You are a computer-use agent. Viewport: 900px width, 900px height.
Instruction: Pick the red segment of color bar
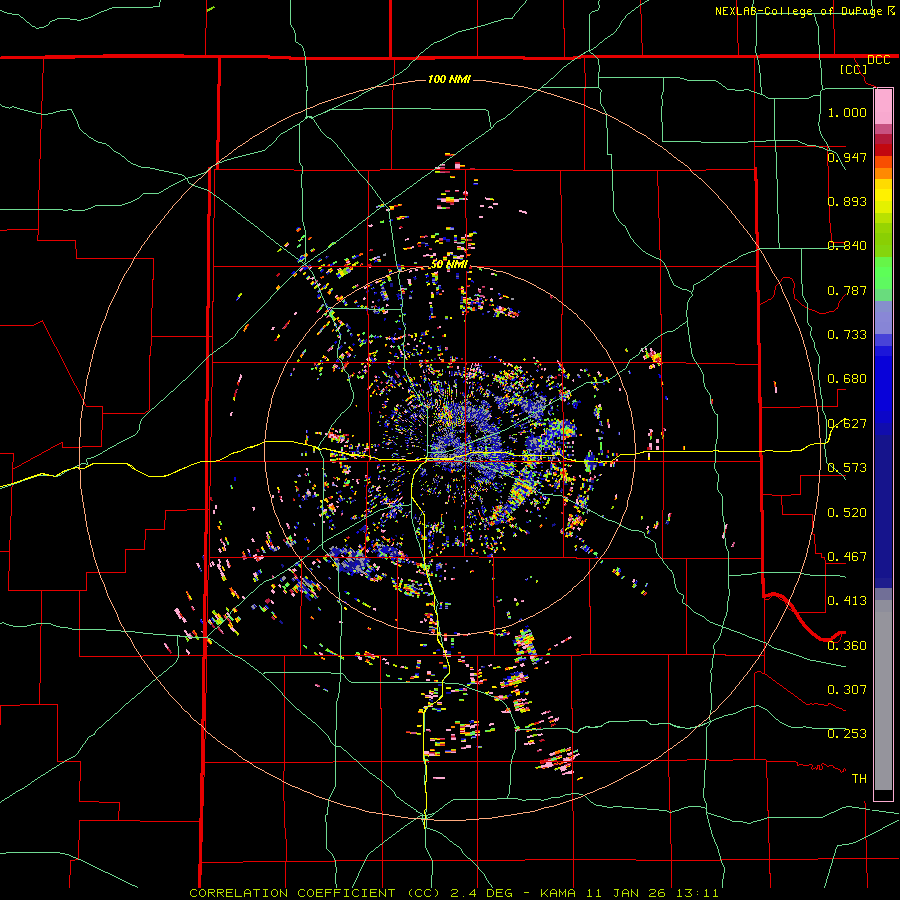tap(883, 149)
